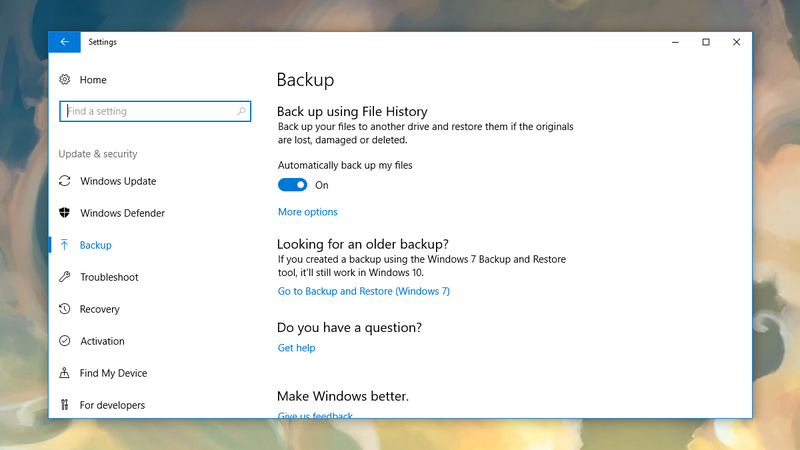Viewport: 800px width, 450px height.
Task: Click the Windows Defender shield icon
Action: [64, 213]
